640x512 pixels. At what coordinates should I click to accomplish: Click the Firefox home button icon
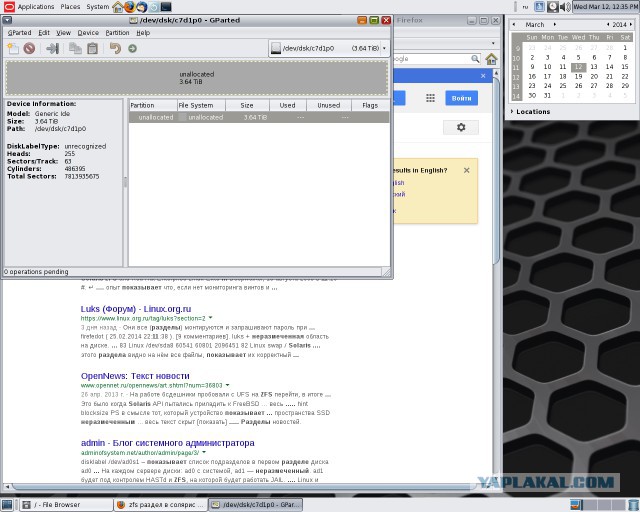click(491, 59)
